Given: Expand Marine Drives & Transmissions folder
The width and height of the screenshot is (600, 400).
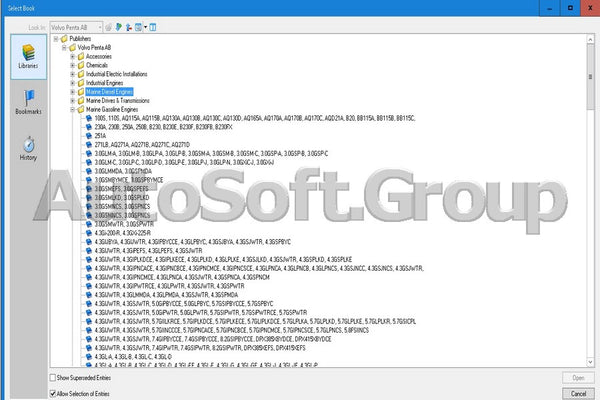Looking at the screenshot, I should coord(73,101).
